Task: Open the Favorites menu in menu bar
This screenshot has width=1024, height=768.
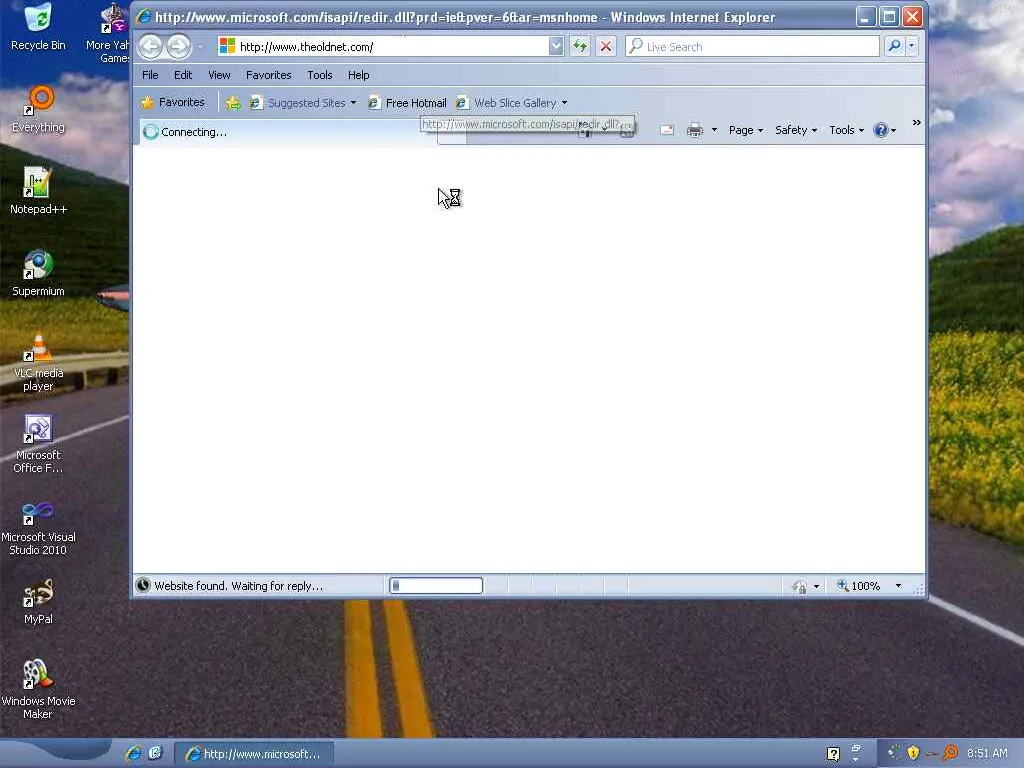Action: pos(268,75)
